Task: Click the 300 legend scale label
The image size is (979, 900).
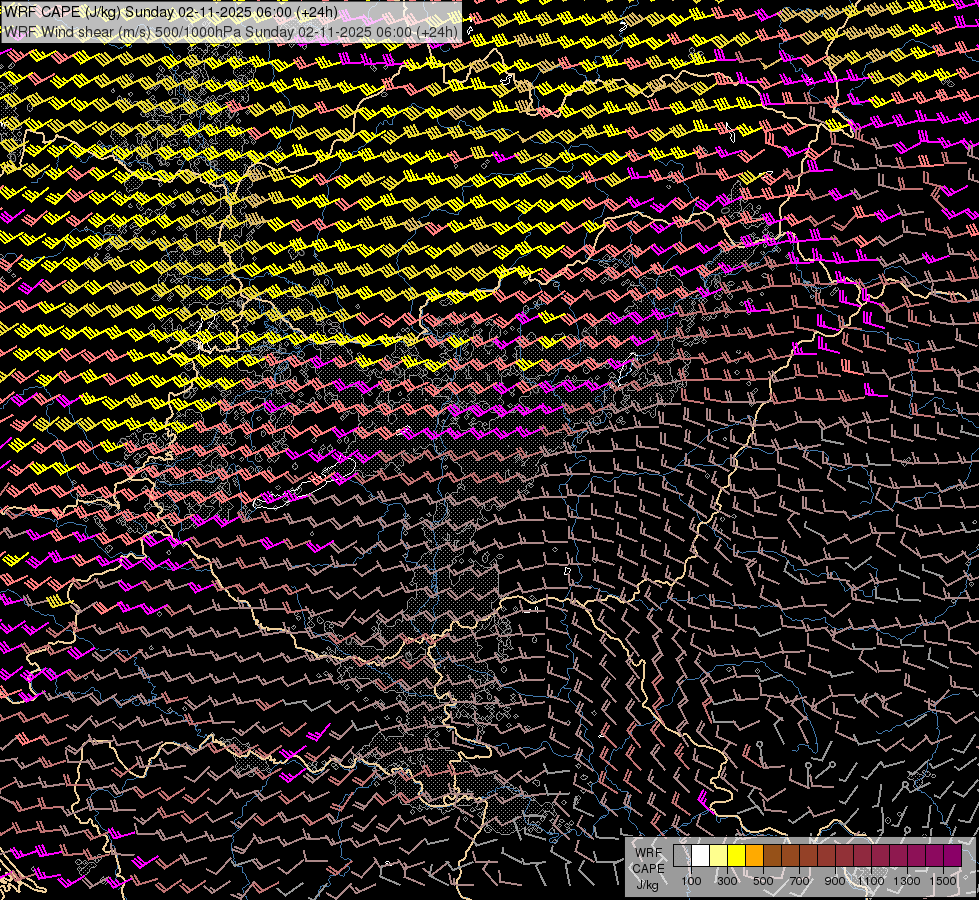Action: (x=727, y=880)
